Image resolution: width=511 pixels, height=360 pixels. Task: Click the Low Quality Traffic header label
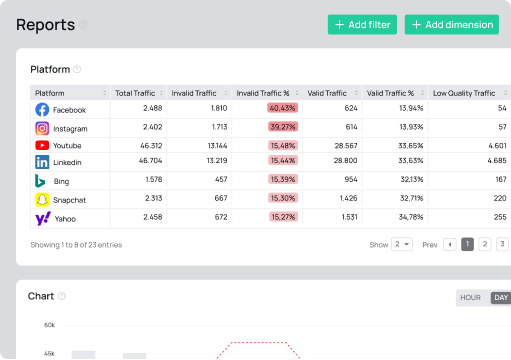click(x=464, y=93)
